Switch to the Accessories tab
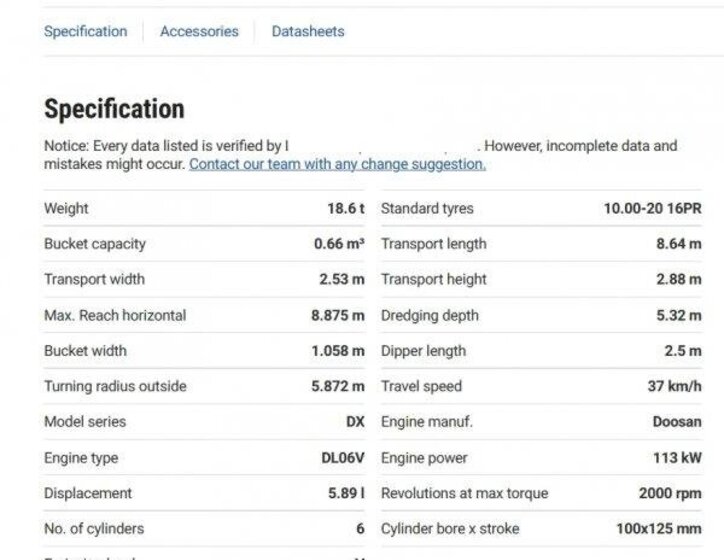Viewport: 724px width, 560px height. pos(199,31)
